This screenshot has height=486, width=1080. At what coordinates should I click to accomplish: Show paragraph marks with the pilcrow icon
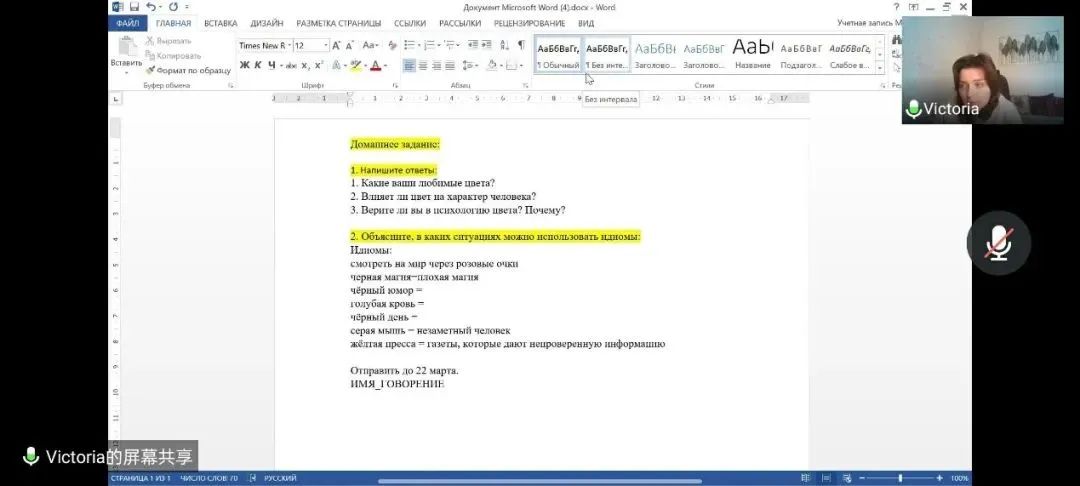520,45
